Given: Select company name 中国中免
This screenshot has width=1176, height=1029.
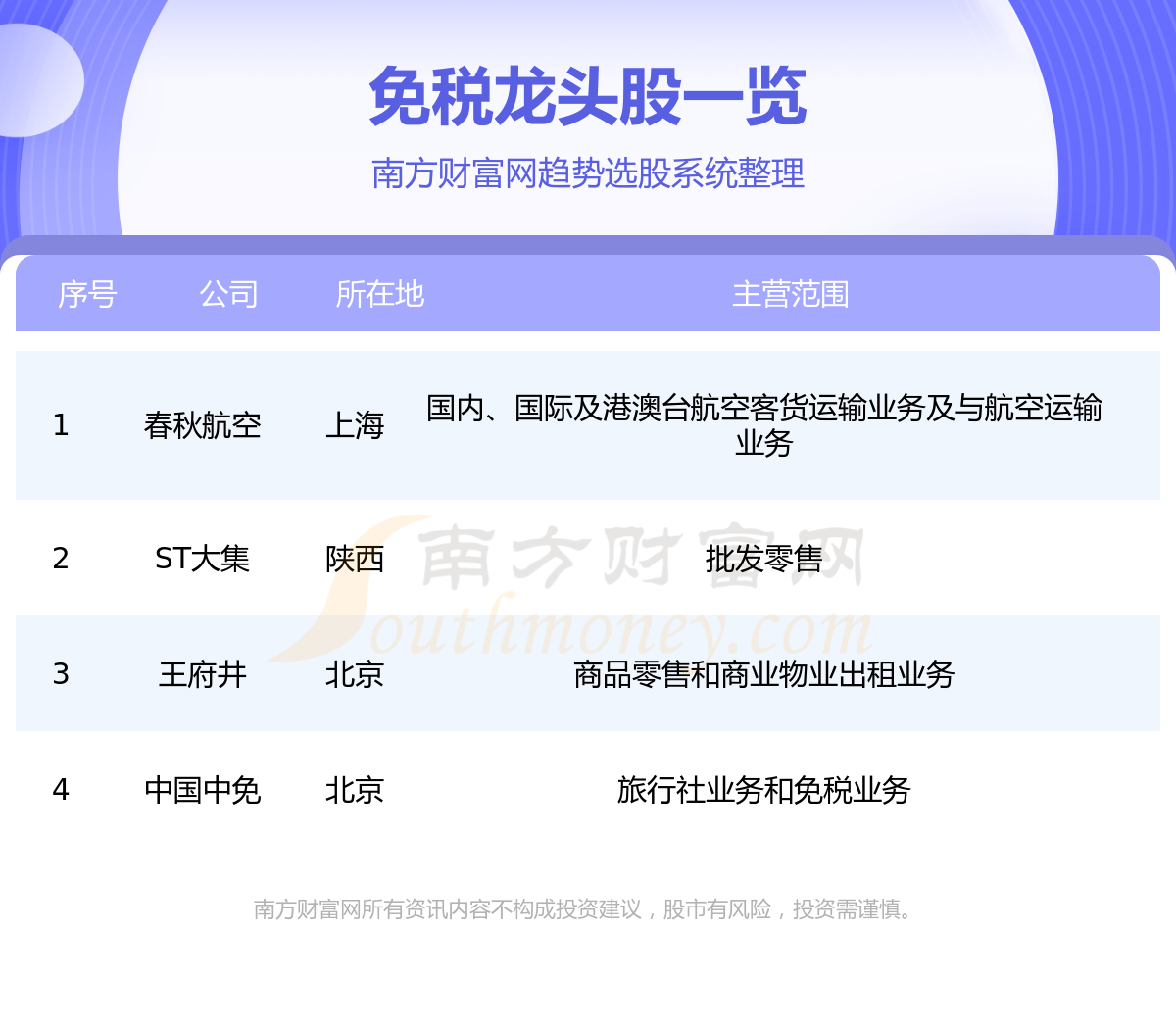Looking at the screenshot, I should [203, 790].
